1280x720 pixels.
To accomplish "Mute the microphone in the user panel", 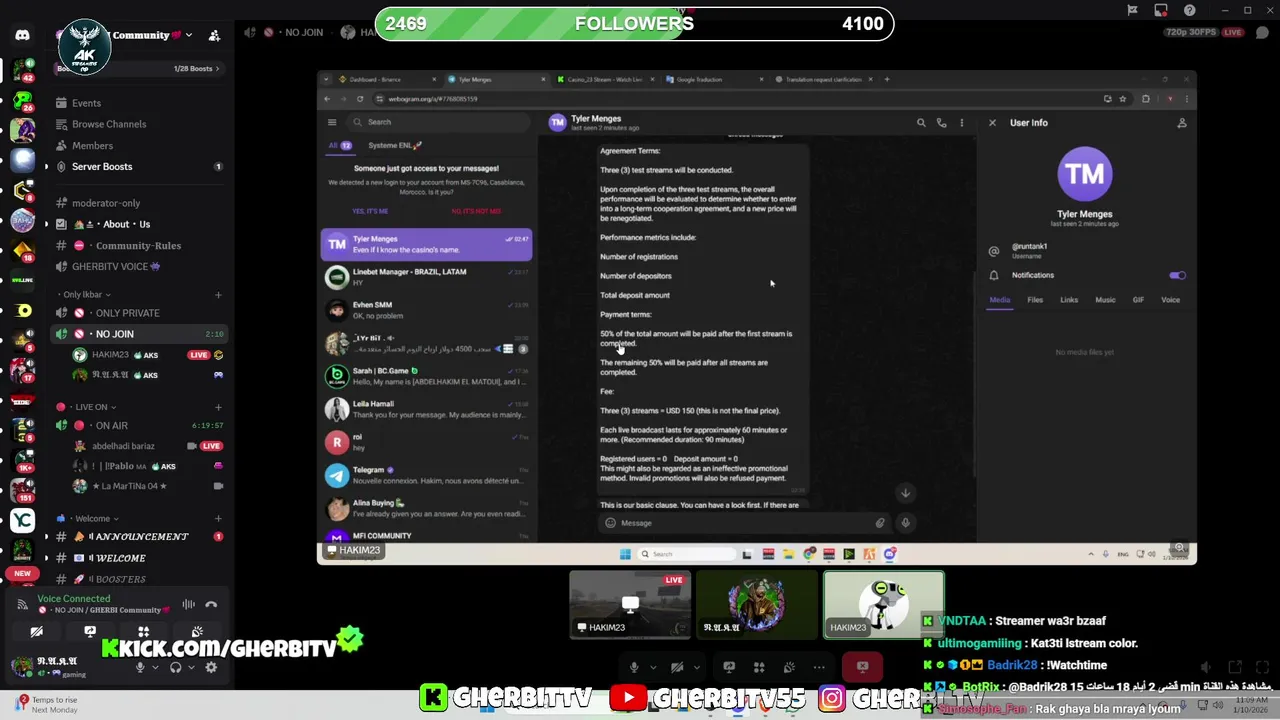I will (x=140, y=668).
